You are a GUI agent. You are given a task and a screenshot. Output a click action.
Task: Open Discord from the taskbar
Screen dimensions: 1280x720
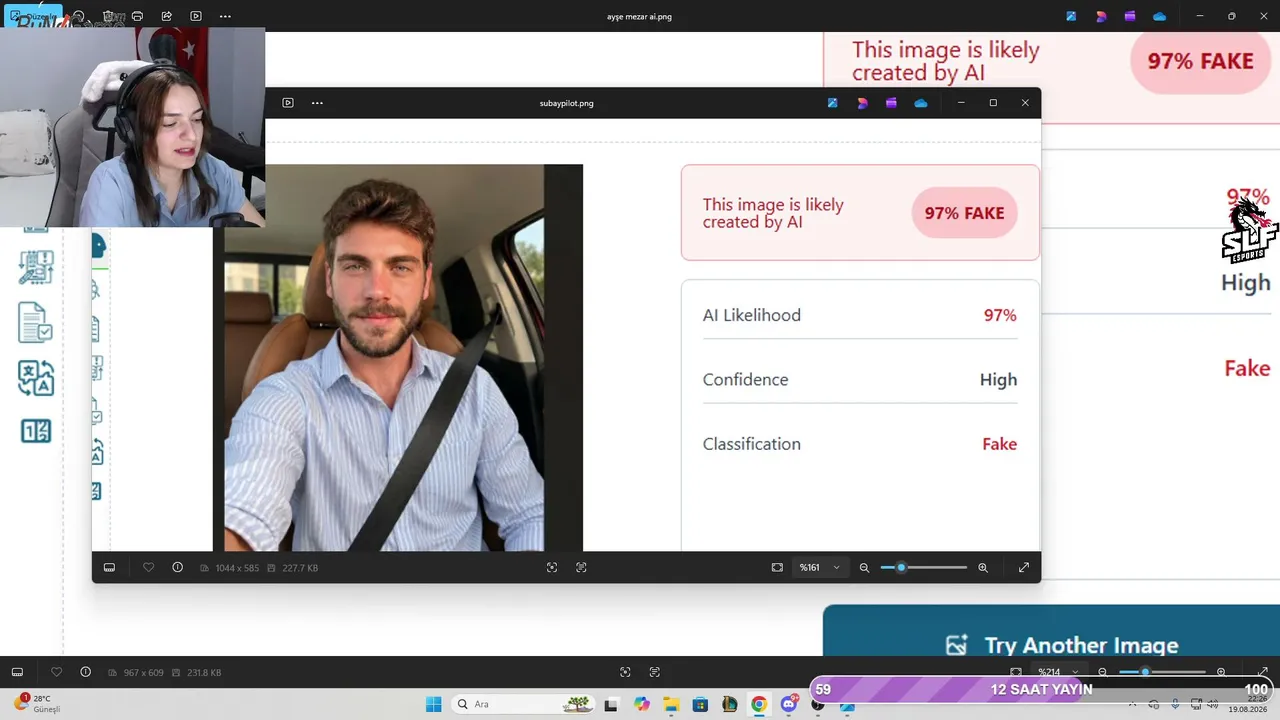click(789, 704)
